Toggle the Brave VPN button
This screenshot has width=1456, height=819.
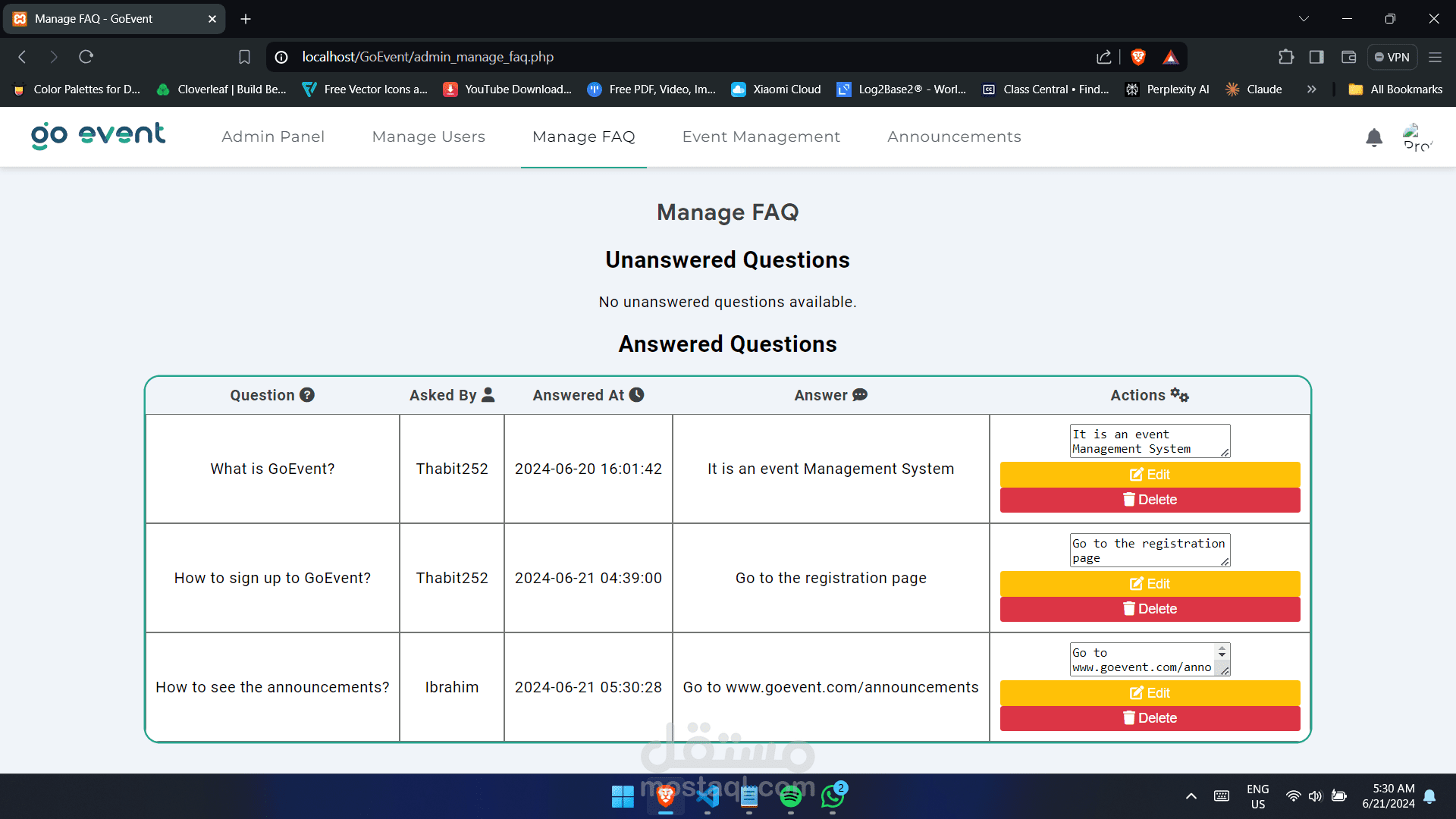point(1392,57)
